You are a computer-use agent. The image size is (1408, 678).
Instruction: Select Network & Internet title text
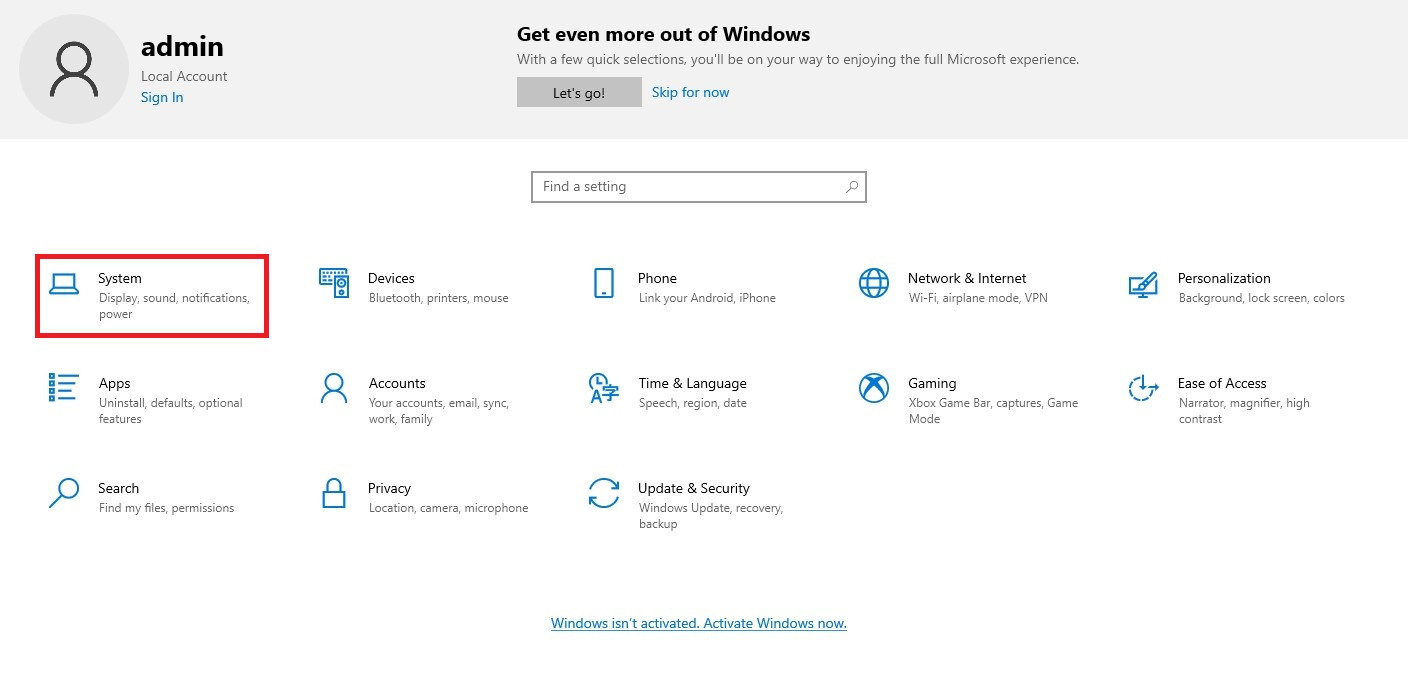(x=967, y=278)
